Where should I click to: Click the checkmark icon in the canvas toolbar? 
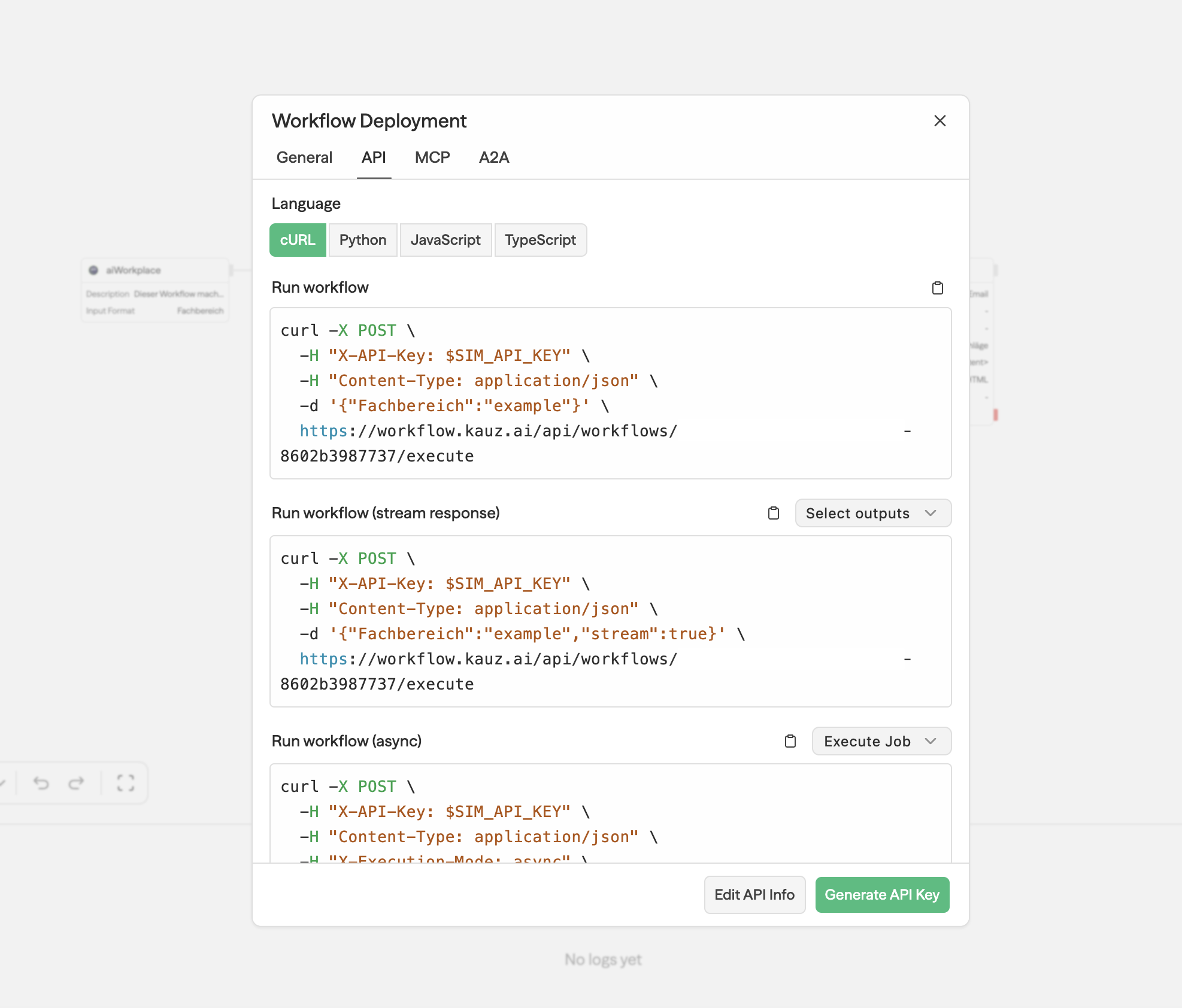(2, 783)
